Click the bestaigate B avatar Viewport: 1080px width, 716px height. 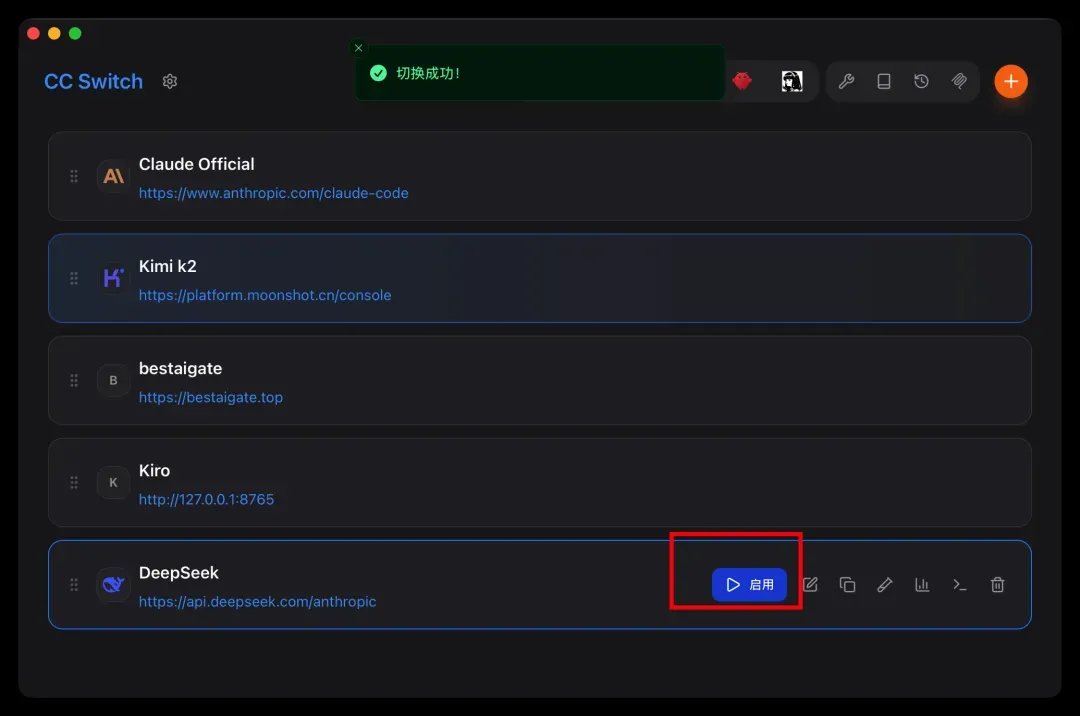[x=113, y=380]
